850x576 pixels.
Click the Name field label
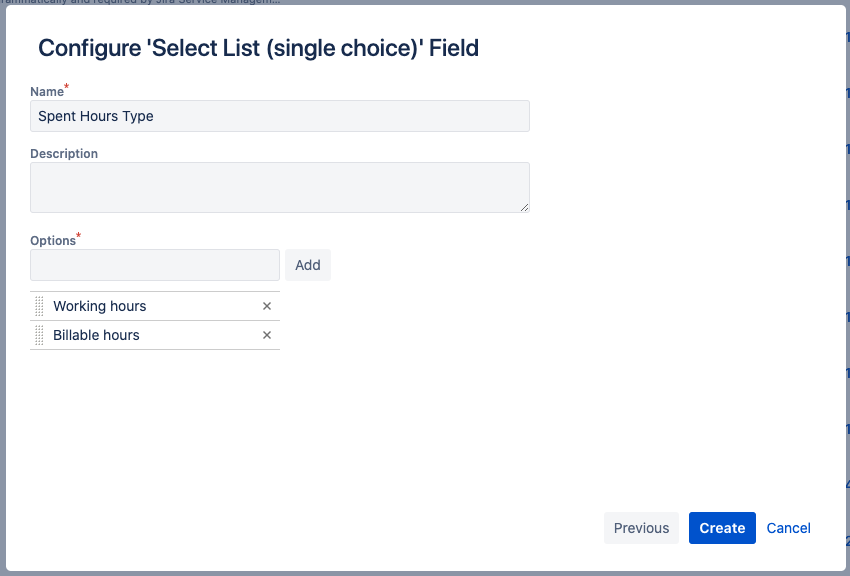click(x=46, y=92)
